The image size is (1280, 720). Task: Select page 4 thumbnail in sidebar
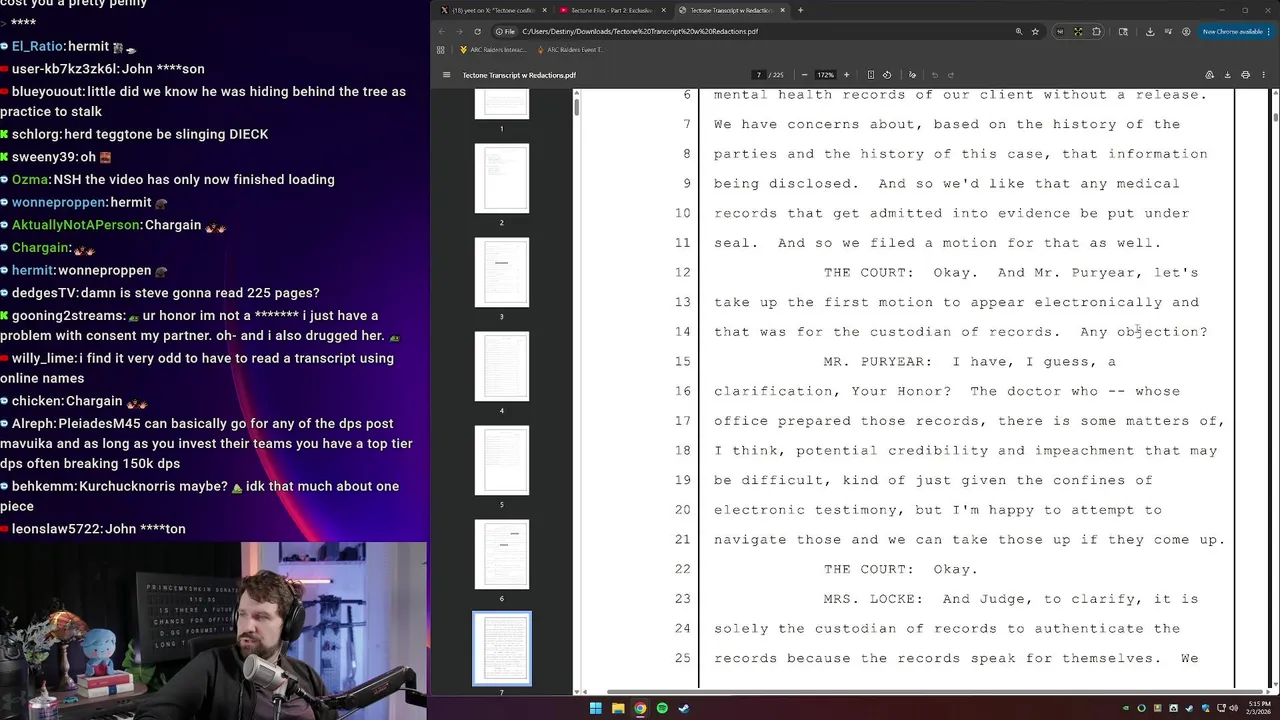pos(502,366)
